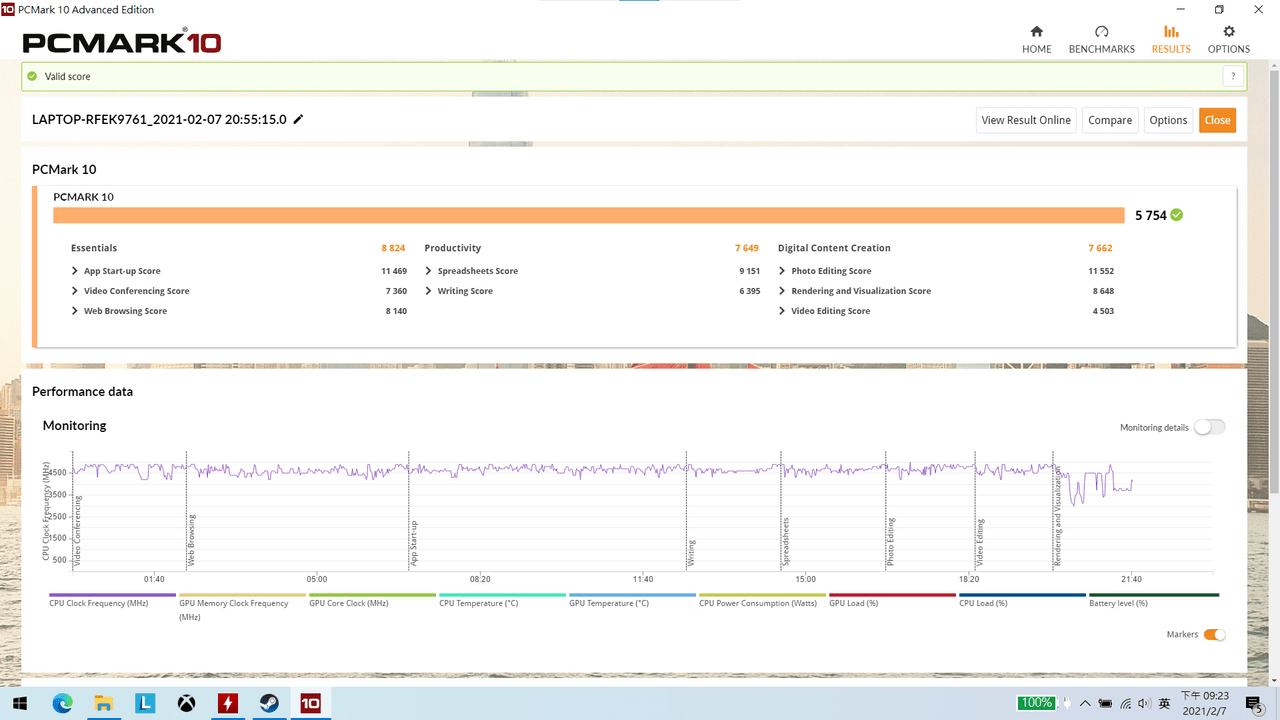Viewport: 1280px width, 720px height.
Task: Click the green checkmark next to score 5 754
Action: click(1177, 215)
